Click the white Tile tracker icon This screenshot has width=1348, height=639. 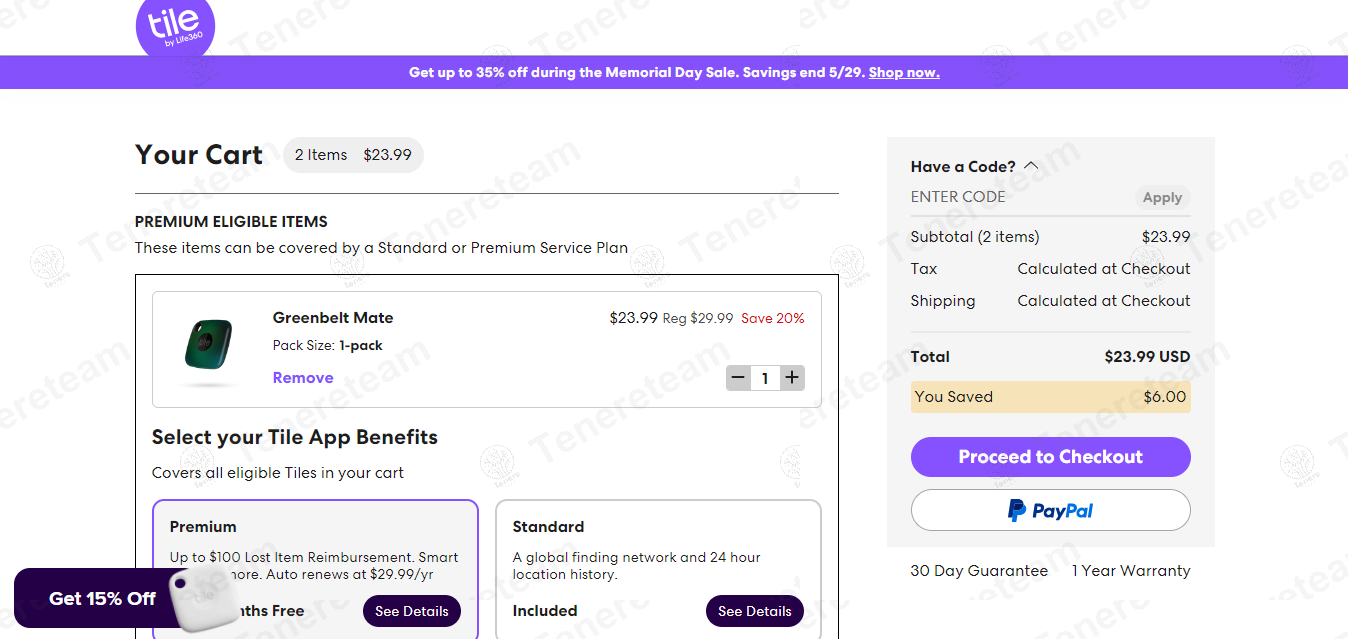click(x=203, y=598)
